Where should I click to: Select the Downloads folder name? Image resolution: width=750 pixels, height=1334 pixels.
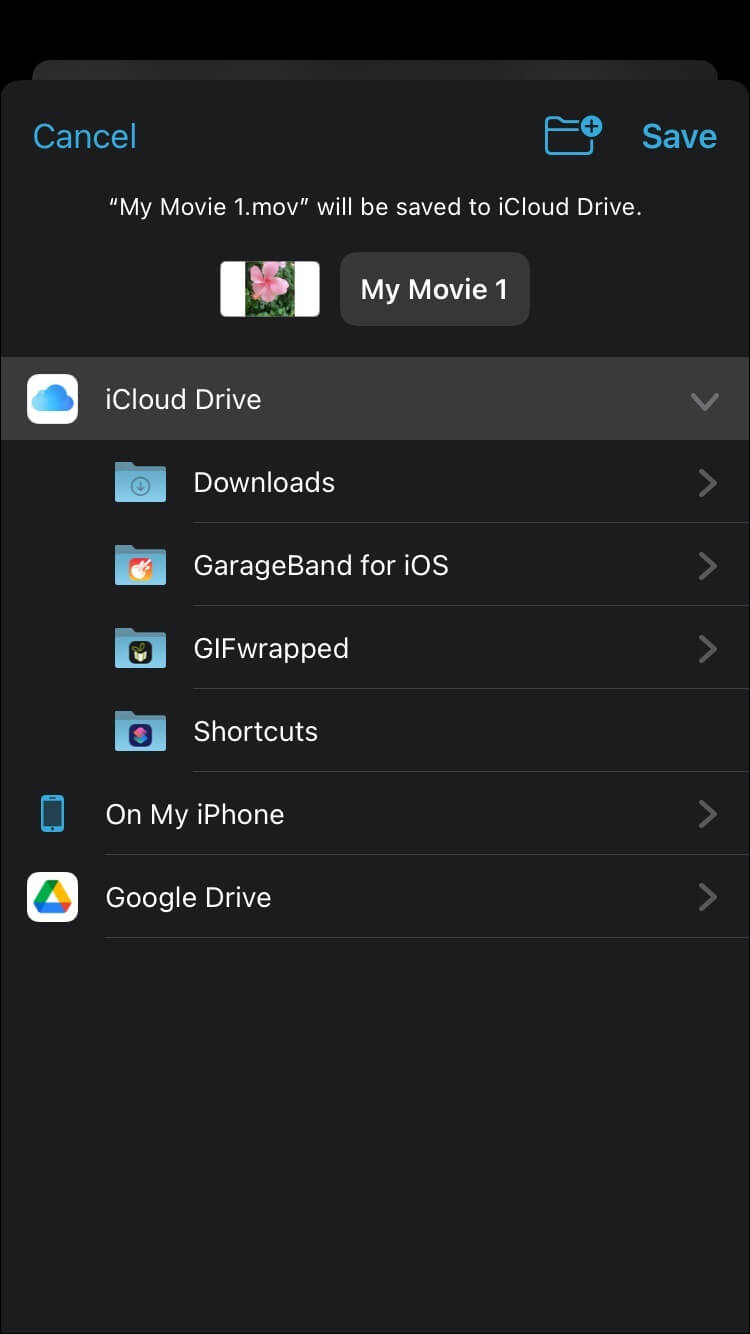pos(264,482)
